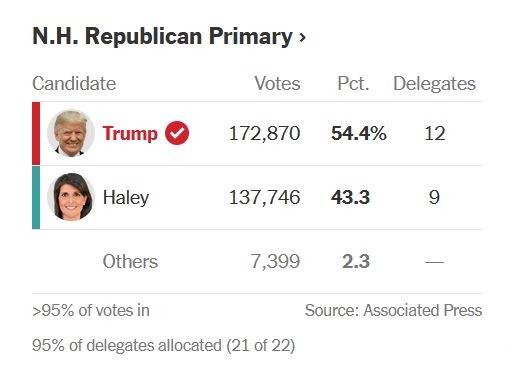
Task: Click the Votes column header
Action: pyautogui.click(x=277, y=83)
